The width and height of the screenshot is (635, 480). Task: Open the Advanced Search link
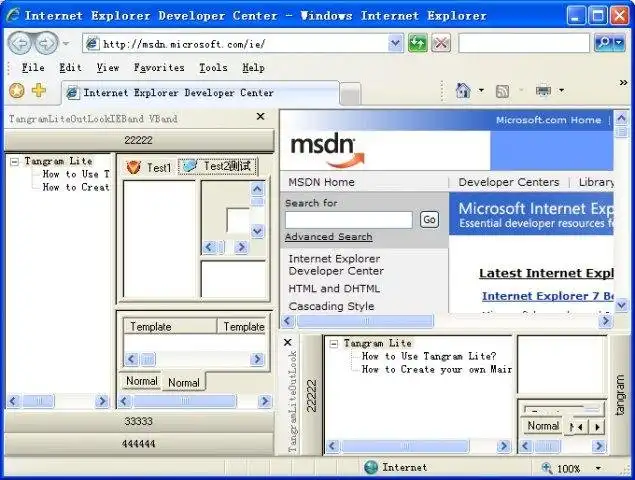click(328, 237)
